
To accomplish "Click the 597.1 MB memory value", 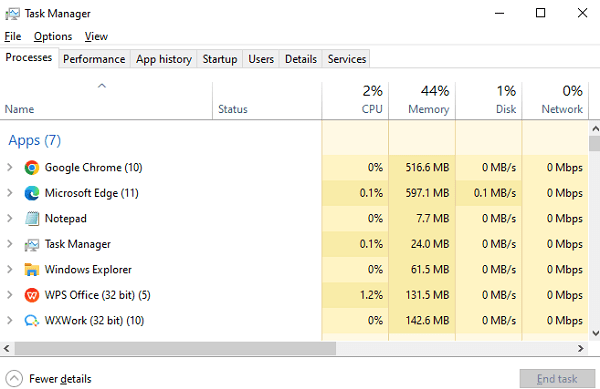I will [x=427, y=193].
